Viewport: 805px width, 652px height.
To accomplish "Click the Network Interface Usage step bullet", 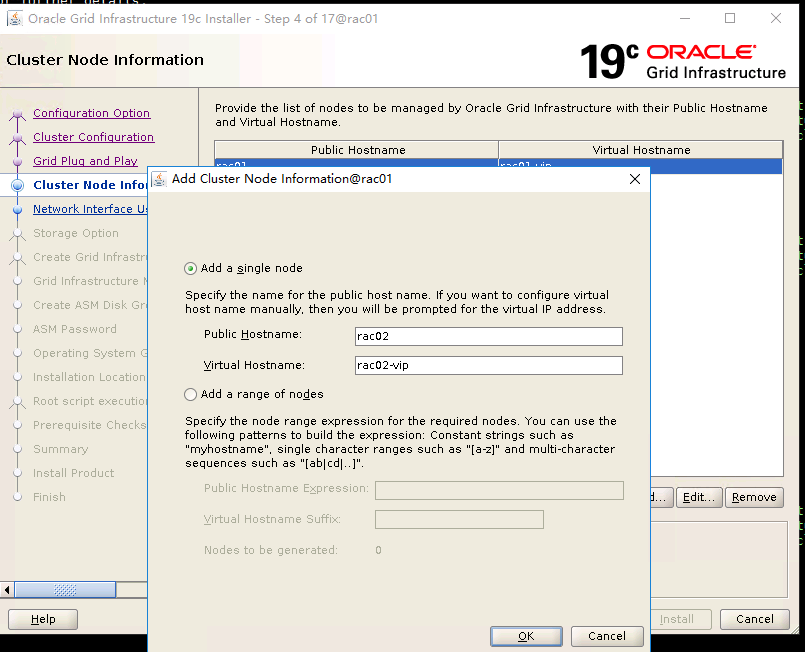I will point(17,209).
